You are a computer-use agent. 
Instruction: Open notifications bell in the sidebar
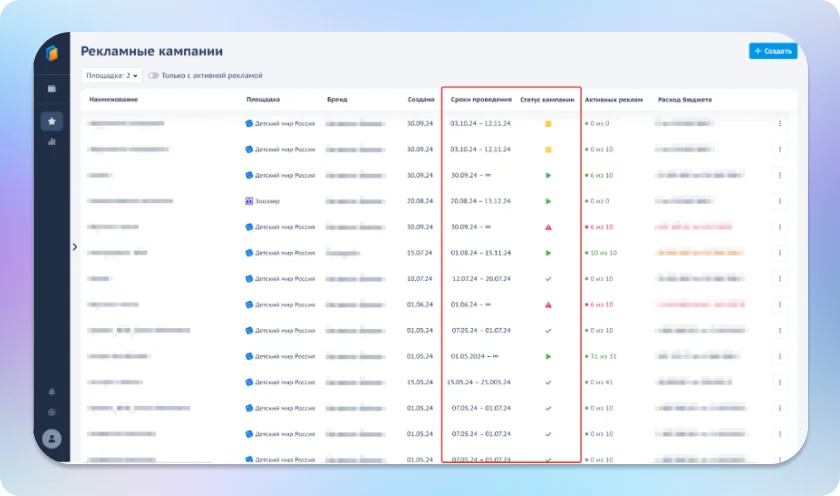click(52, 391)
